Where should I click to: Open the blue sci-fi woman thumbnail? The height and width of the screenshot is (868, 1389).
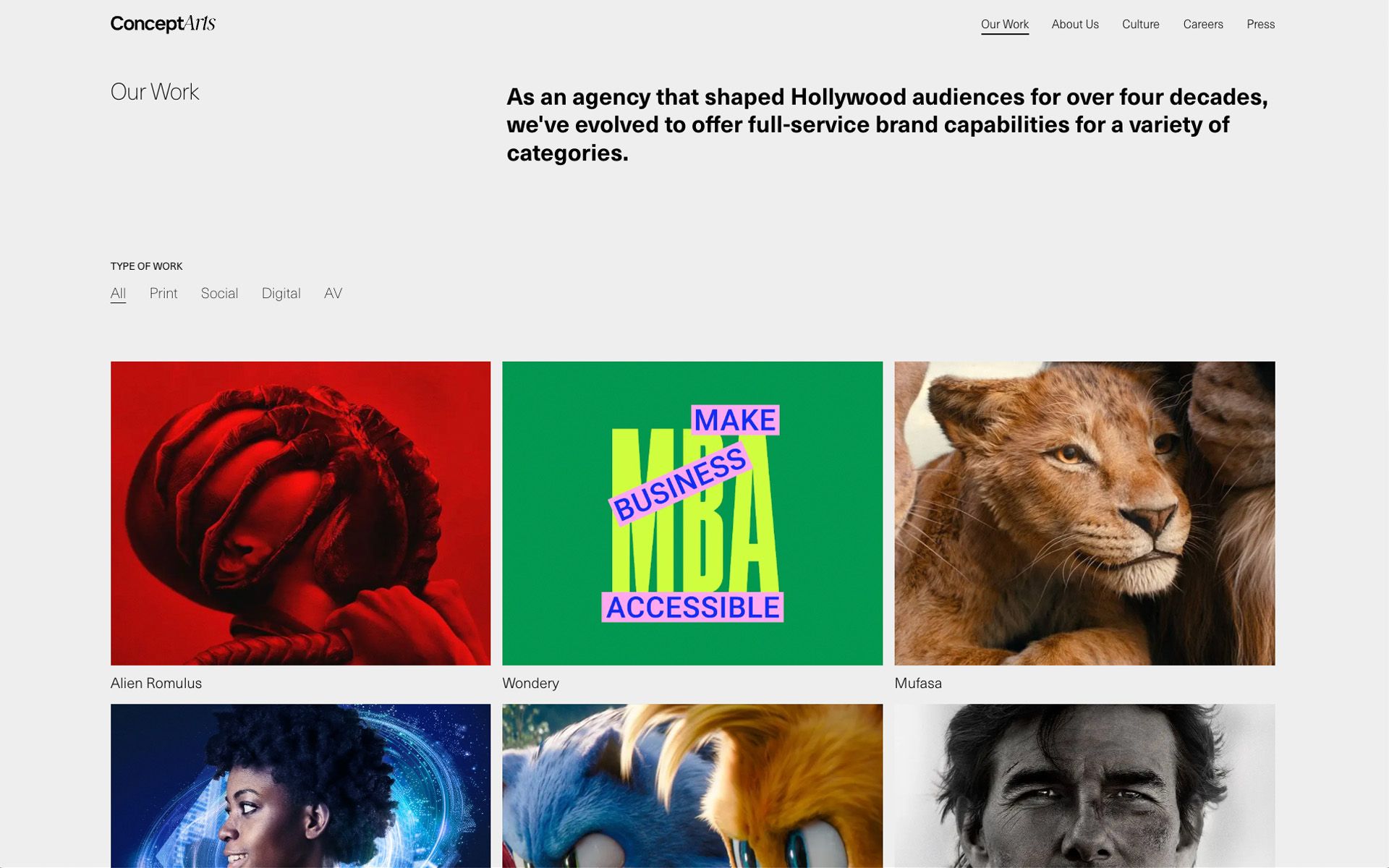300,786
